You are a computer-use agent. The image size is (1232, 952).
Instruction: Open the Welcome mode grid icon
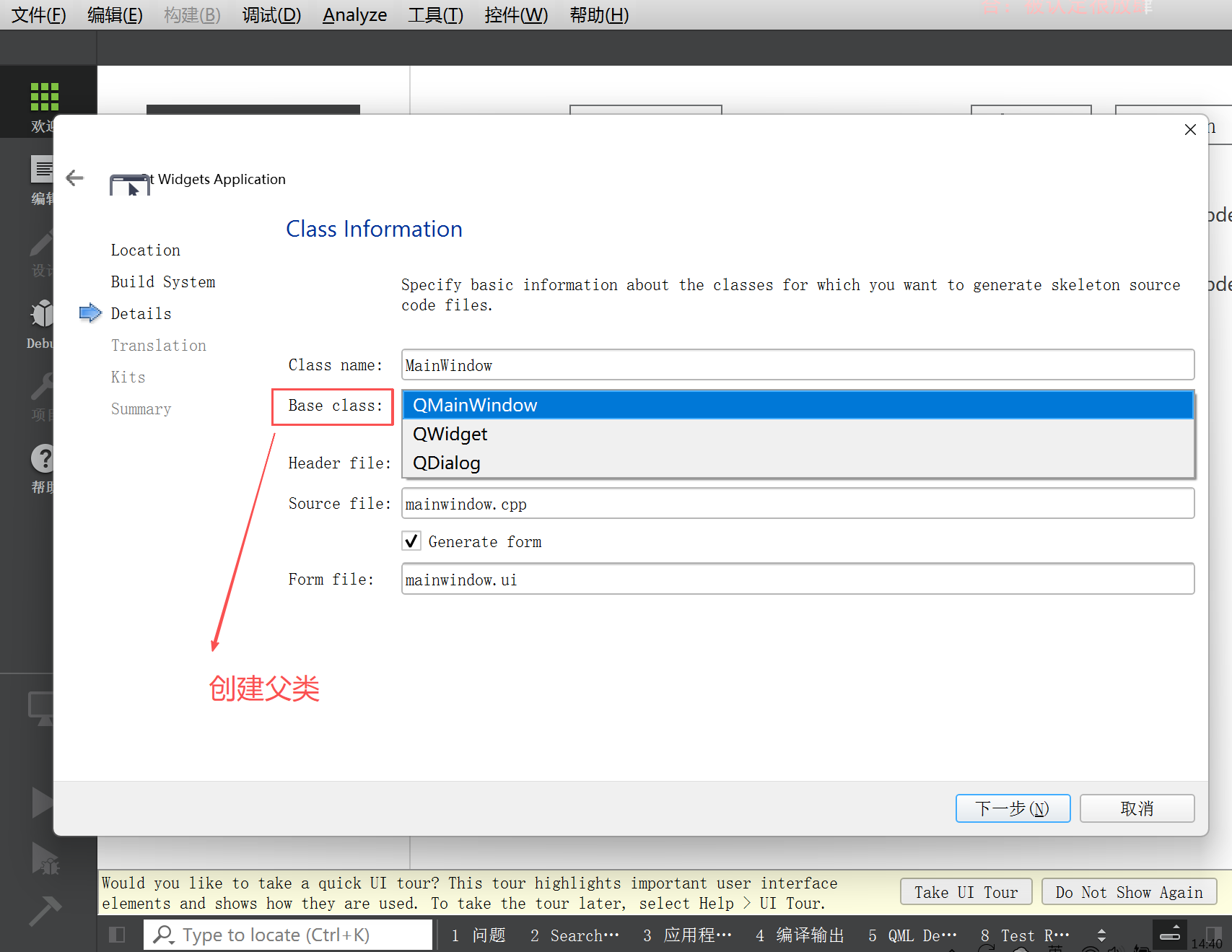click(44, 96)
